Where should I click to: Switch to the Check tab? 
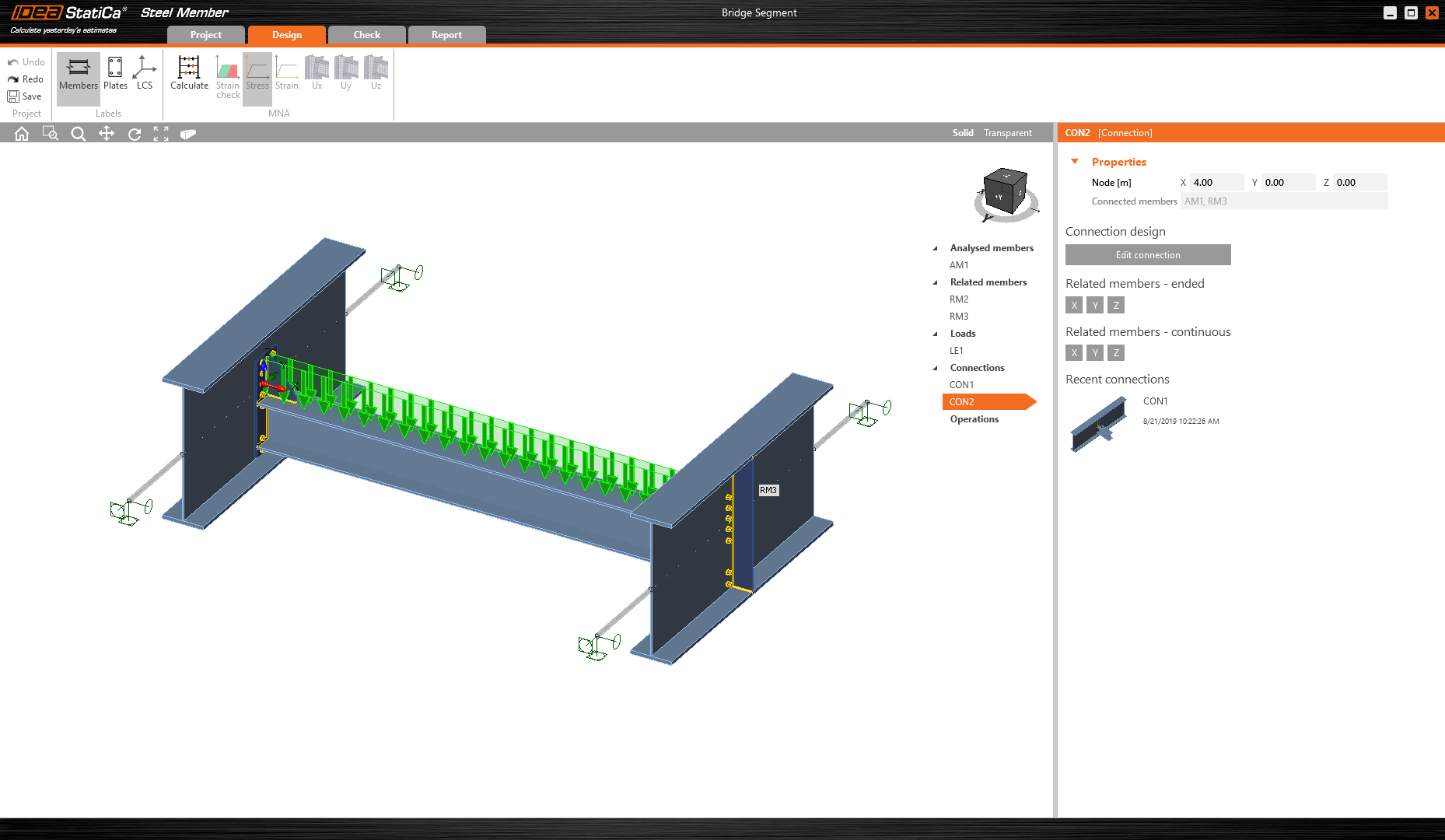pyautogui.click(x=366, y=35)
